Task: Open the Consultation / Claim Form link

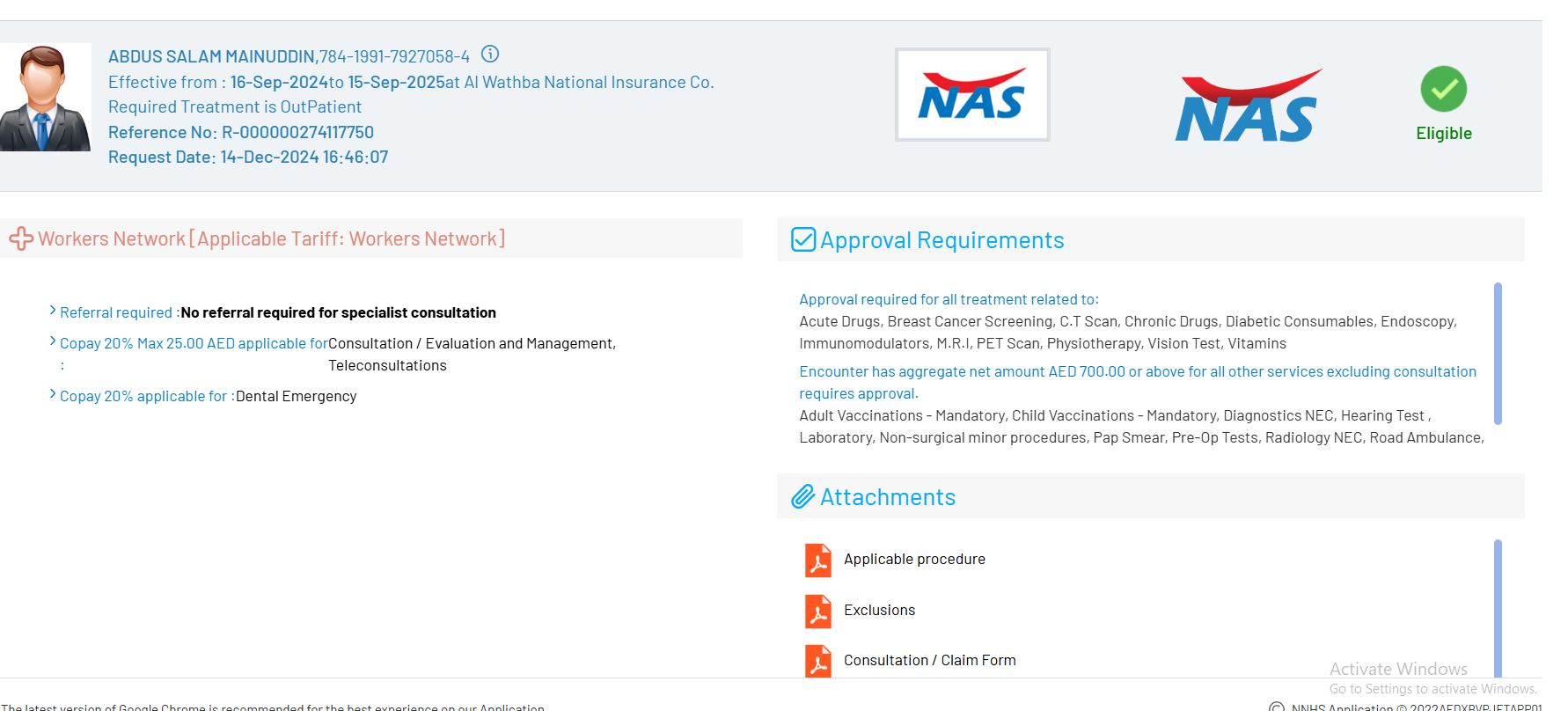Action: [929, 660]
